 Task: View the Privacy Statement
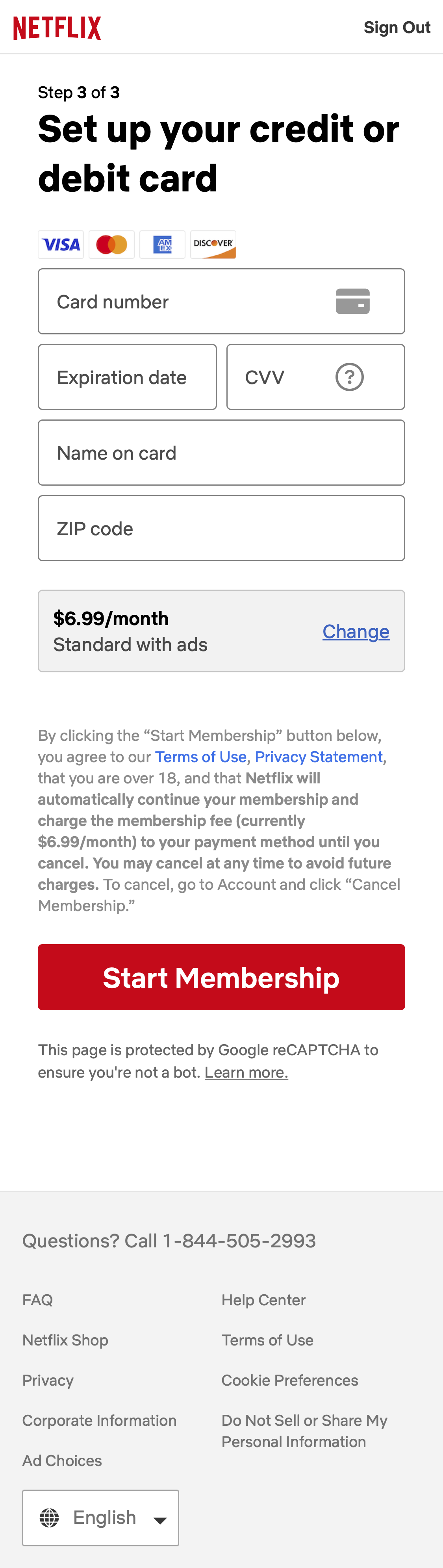[319, 757]
